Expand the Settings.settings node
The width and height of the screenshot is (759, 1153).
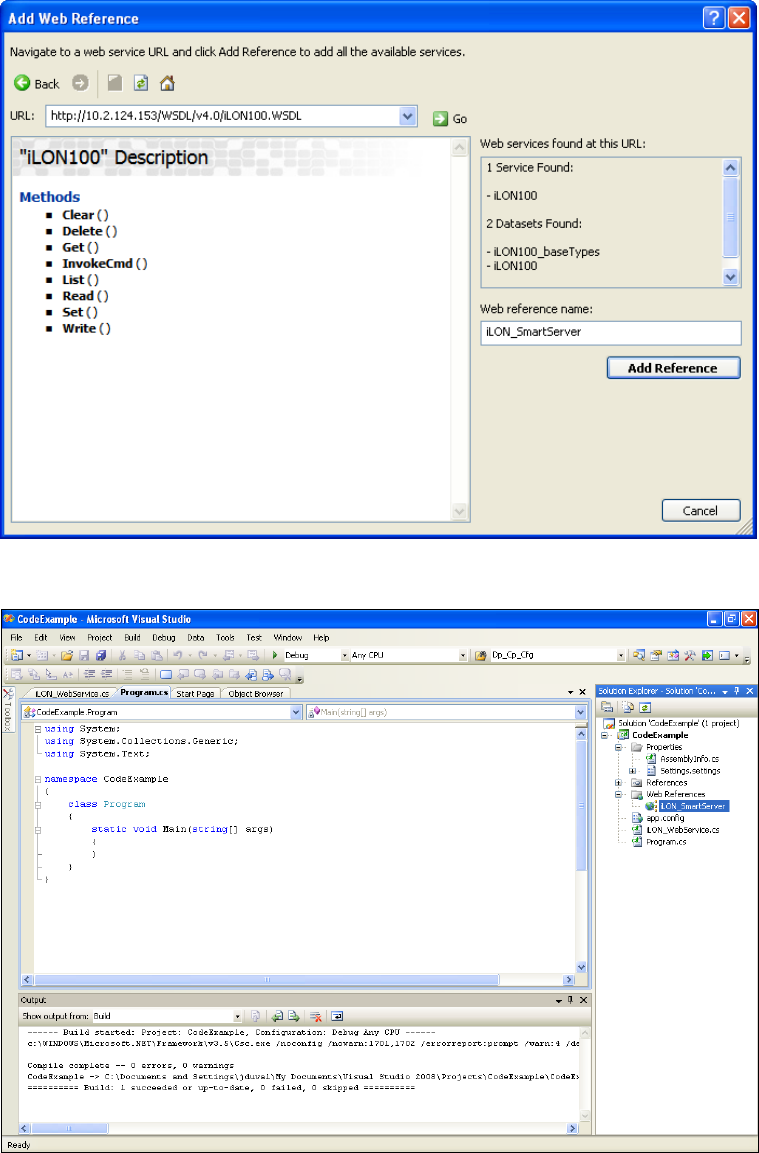click(632, 771)
